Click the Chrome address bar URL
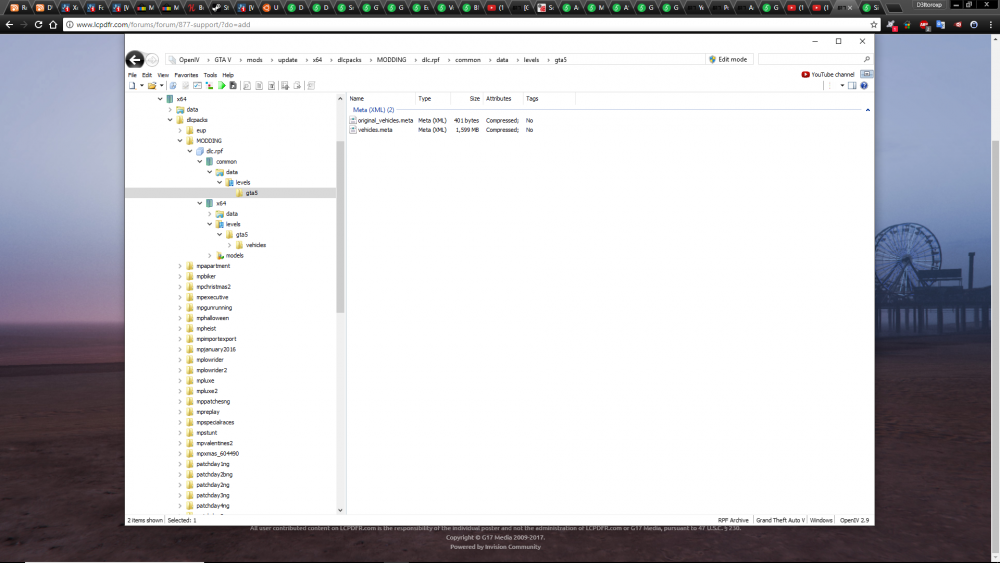Image resolution: width=1000 pixels, height=563 pixels. (163, 24)
